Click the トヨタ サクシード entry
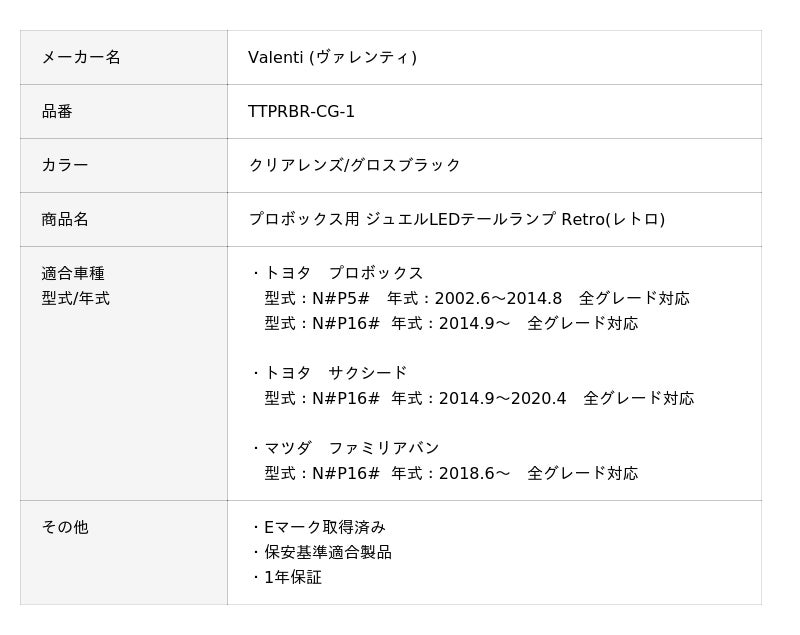This screenshot has width=800, height=635. tap(330, 373)
